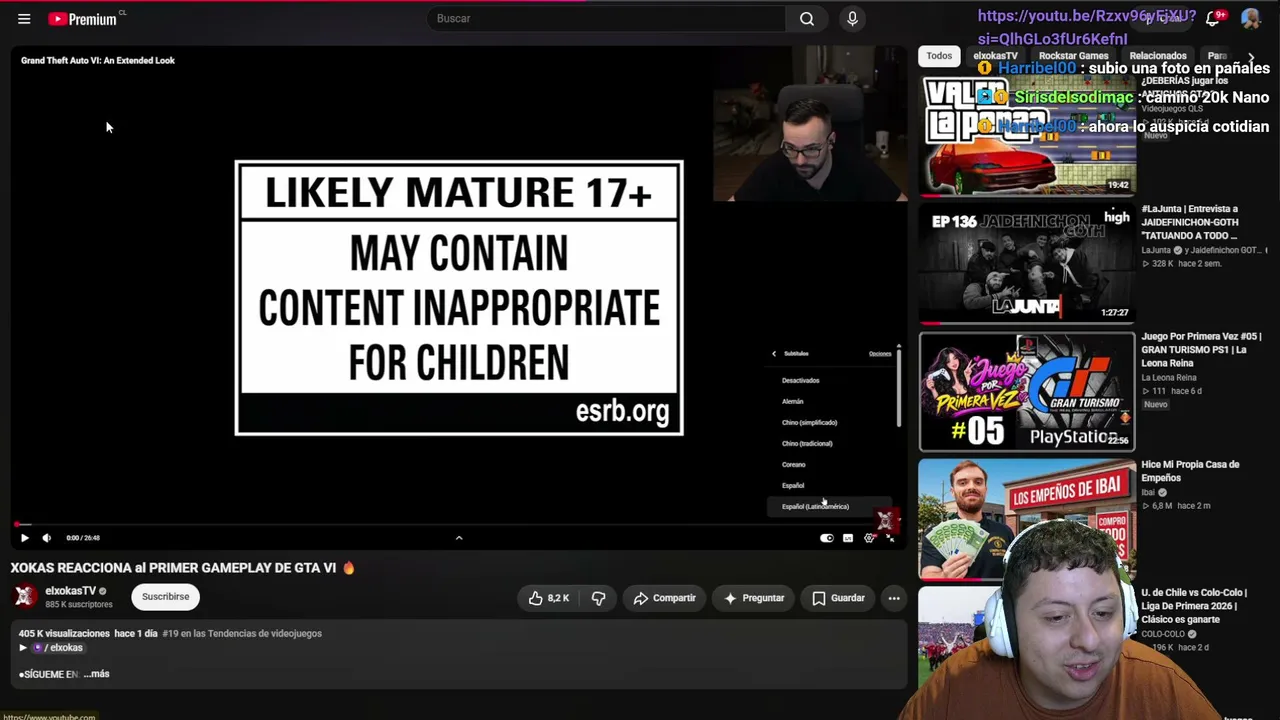The width and height of the screenshot is (1280, 720).
Task: Open 'Hice Mi Propia Casa de Empeños' title
Action: (1190, 471)
